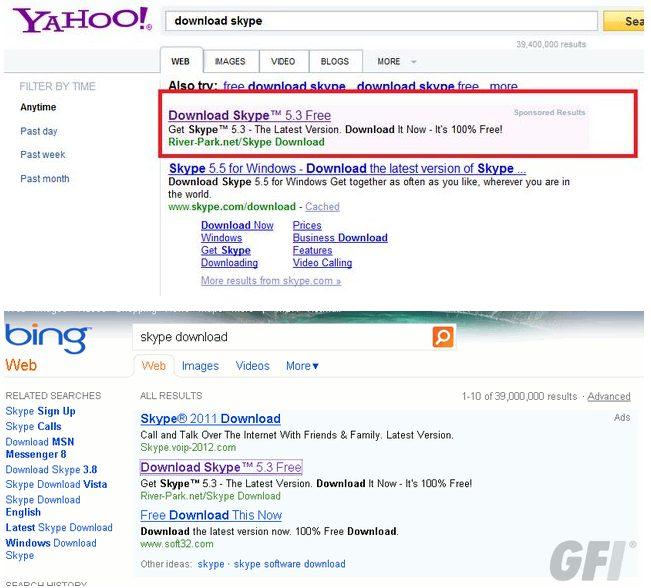
Task: Click related search 'Latest Skype Download'
Action: pyautogui.click(x=59, y=527)
